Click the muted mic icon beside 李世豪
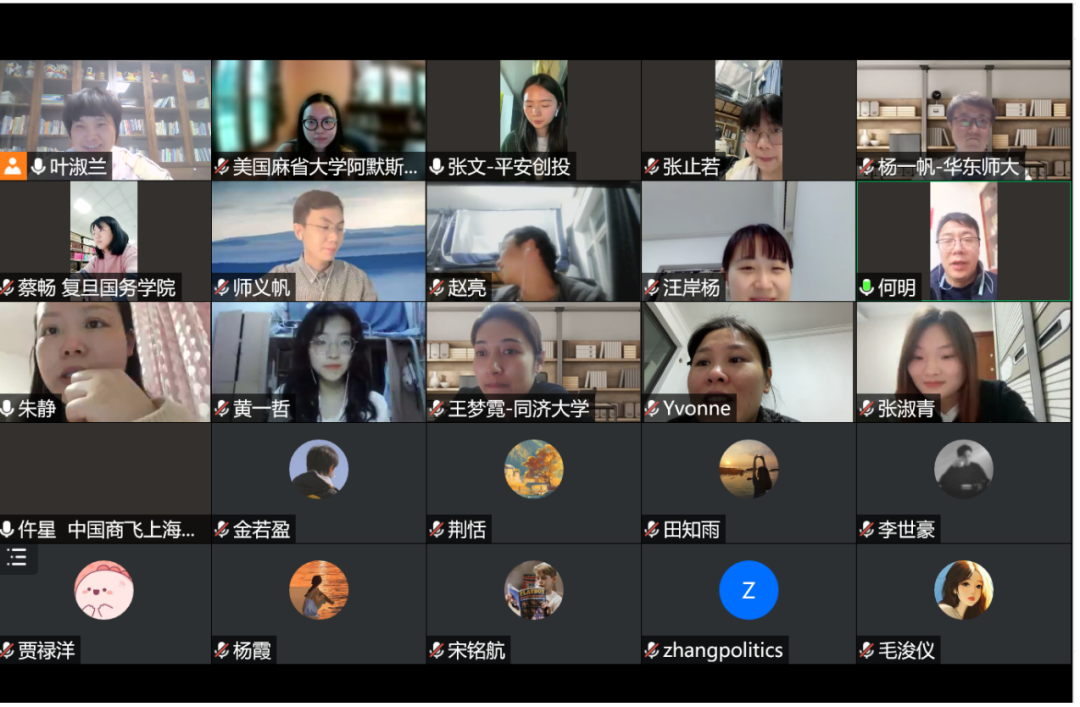1080x707 pixels. click(x=867, y=530)
